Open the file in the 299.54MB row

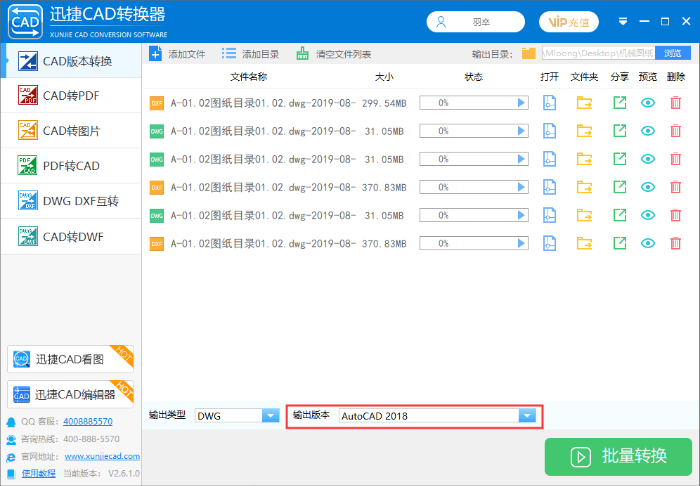click(549, 103)
